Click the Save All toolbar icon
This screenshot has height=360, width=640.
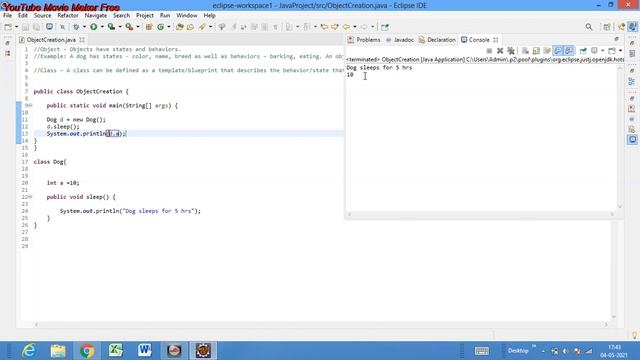[x=36, y=27]
